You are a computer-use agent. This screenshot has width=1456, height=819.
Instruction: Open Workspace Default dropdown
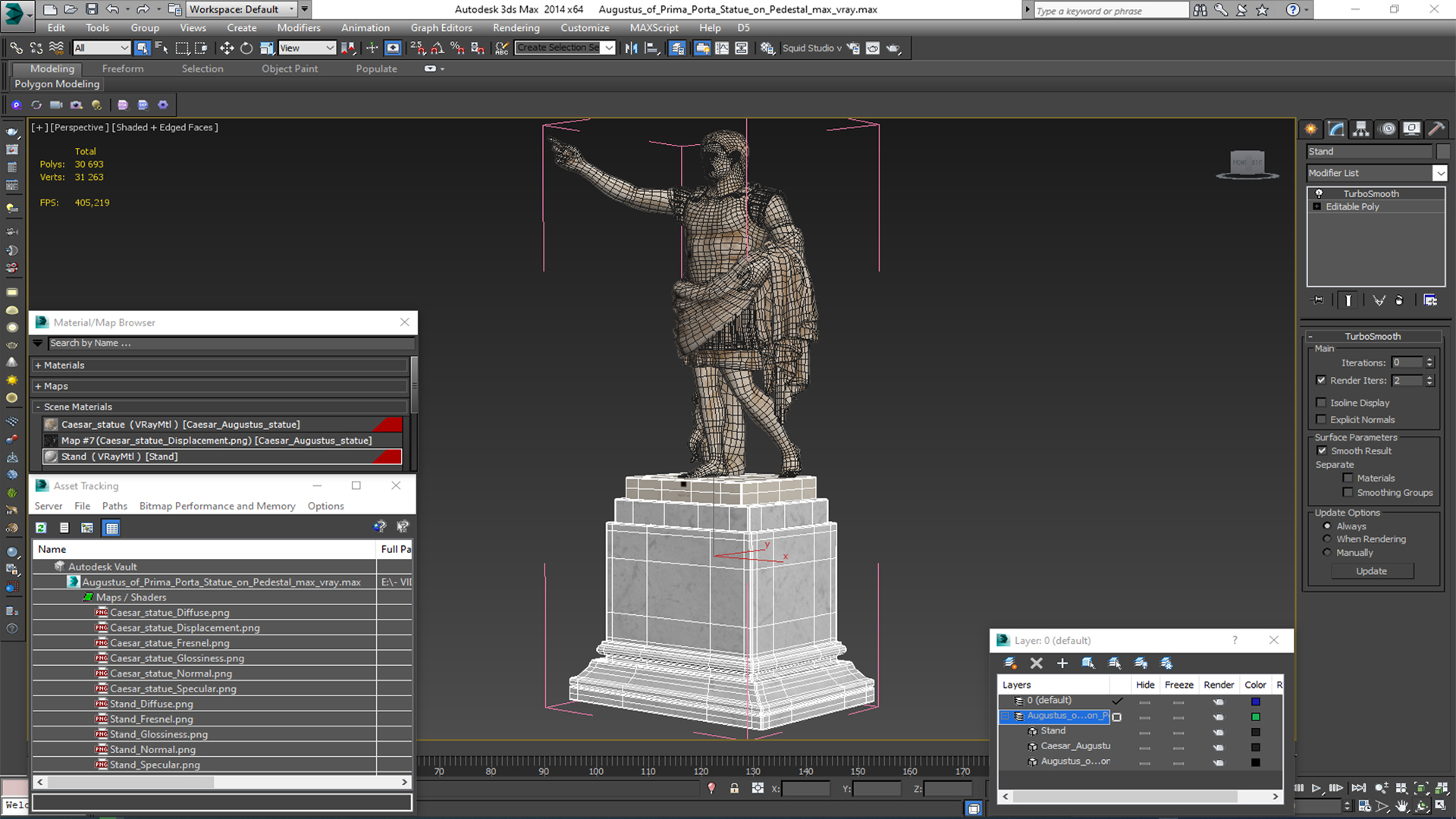pos(241,9)
